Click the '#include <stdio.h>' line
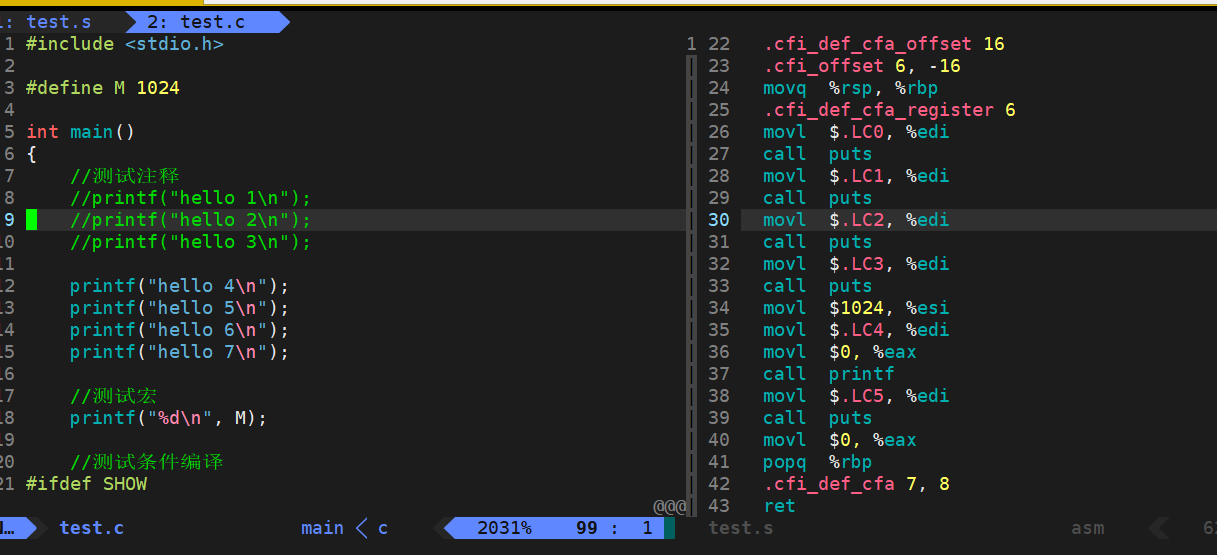Screen dimensions: 1217x555 (x=125, y=44)
